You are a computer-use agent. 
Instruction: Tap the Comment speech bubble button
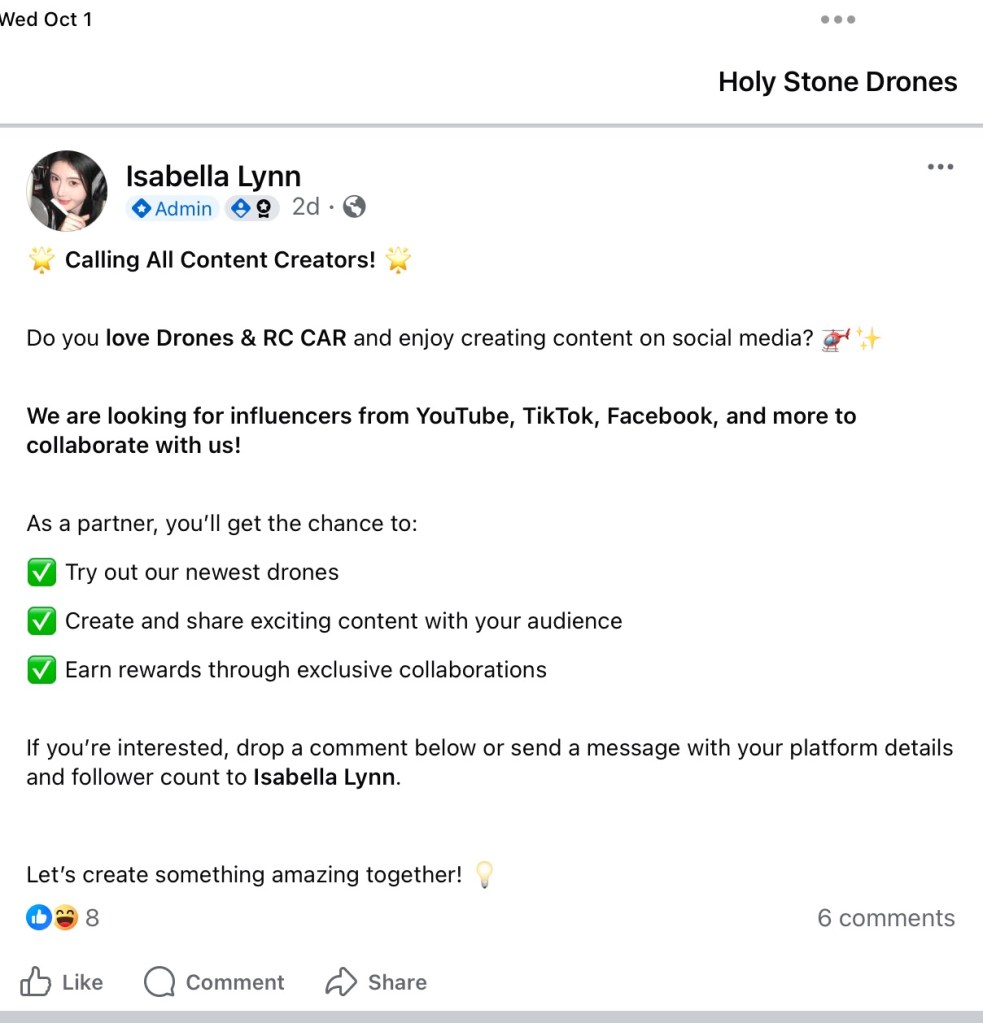pyautogui.click(x=214, y=982)
